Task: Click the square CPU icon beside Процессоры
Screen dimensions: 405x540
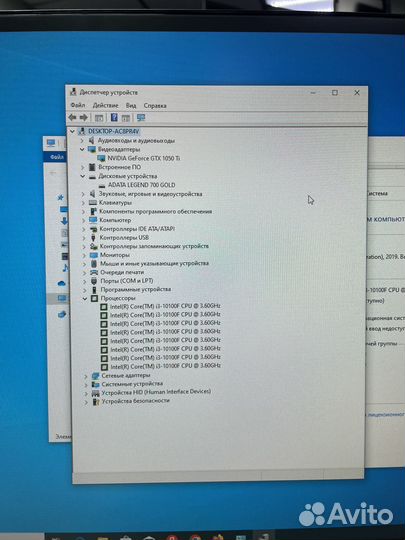Action: click(94, 298)
